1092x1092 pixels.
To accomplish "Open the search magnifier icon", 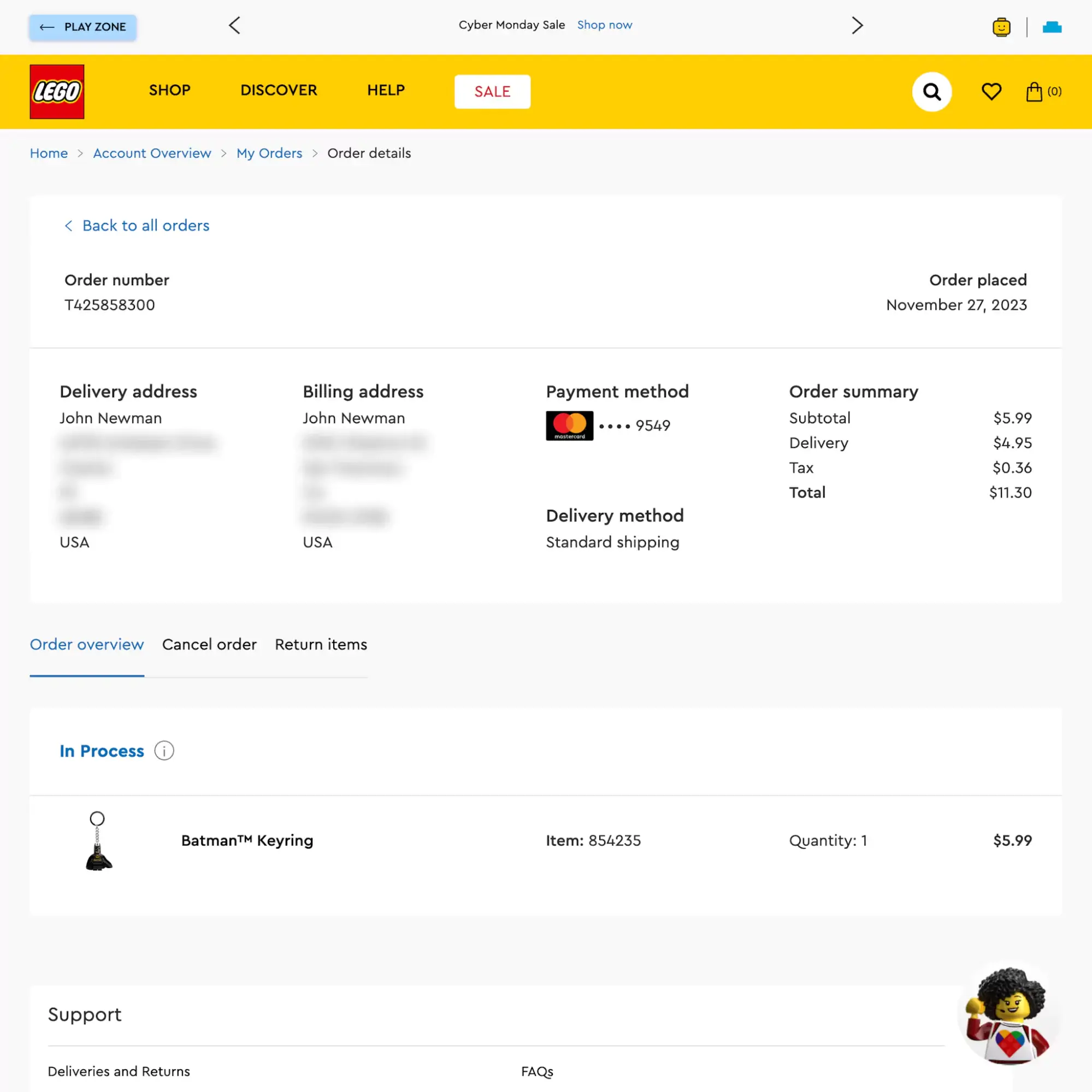I will (x=931, y=92).
